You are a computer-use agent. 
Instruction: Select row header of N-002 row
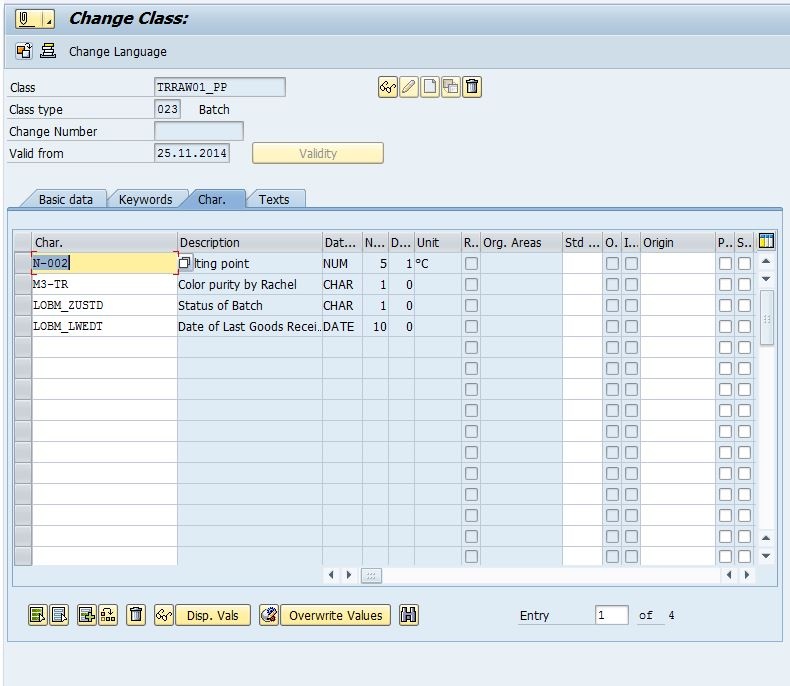click(23, 263)
